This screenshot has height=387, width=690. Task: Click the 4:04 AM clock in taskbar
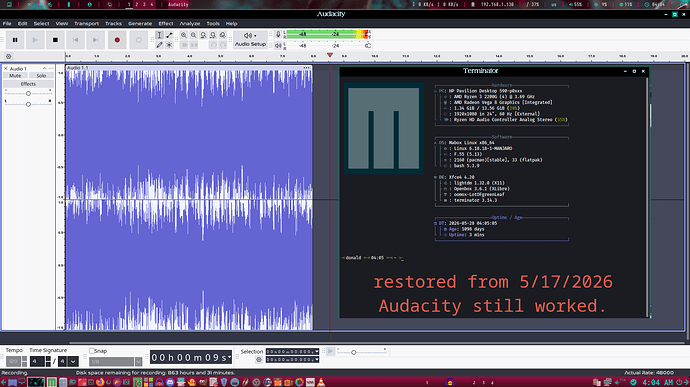coord(657,382)
